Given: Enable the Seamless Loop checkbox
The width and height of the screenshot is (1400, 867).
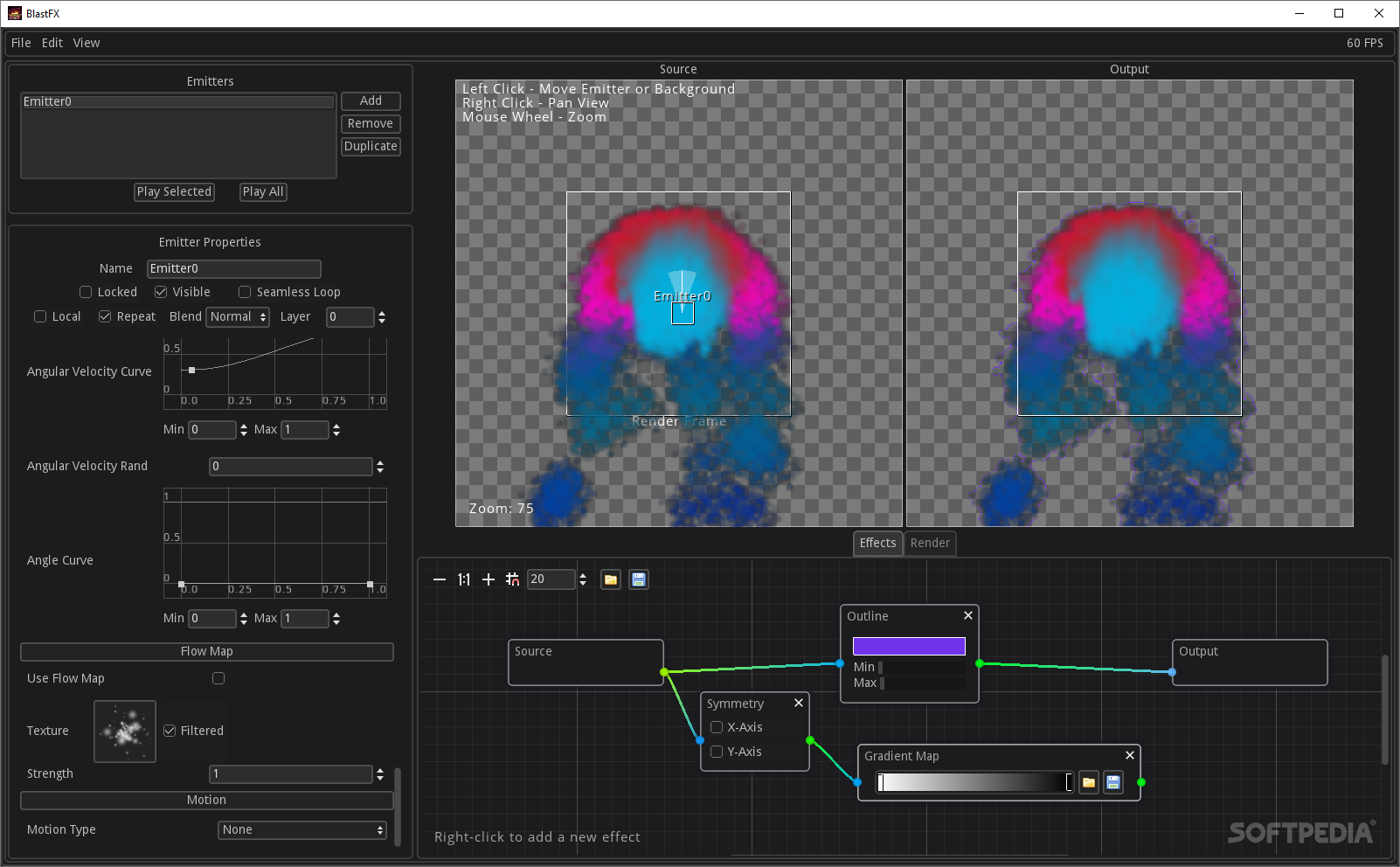Looking at the screenshot, I should [245, 292].
